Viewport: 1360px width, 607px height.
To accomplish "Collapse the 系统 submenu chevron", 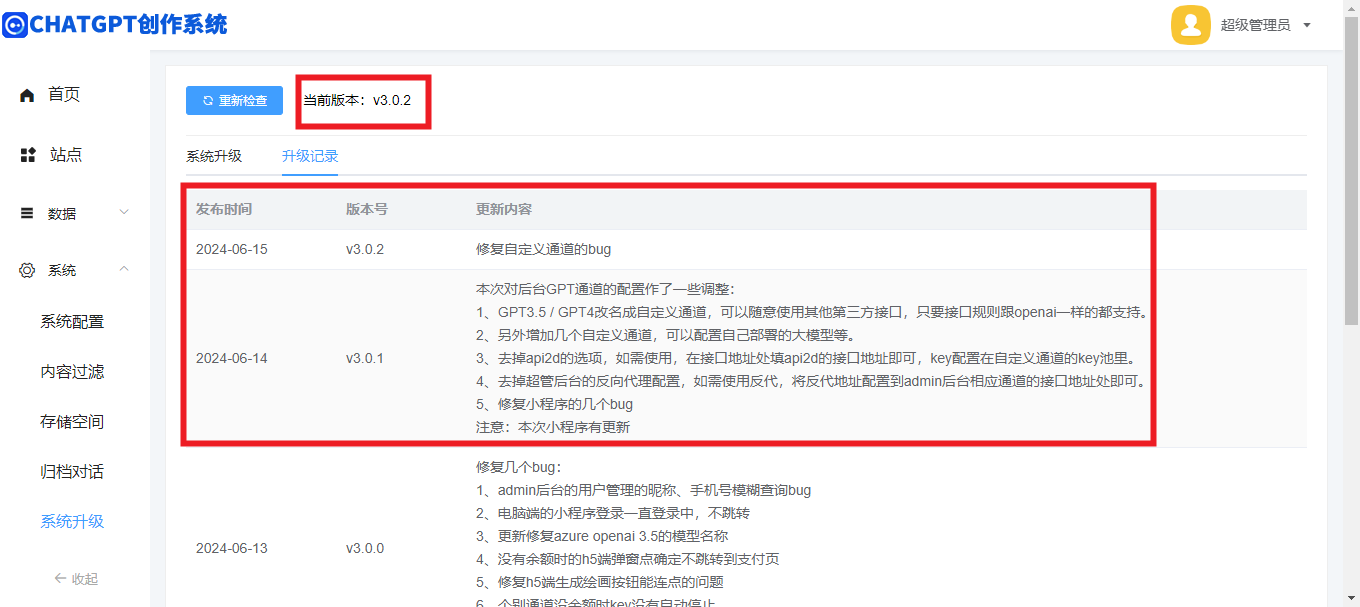I will click(124, 269).
